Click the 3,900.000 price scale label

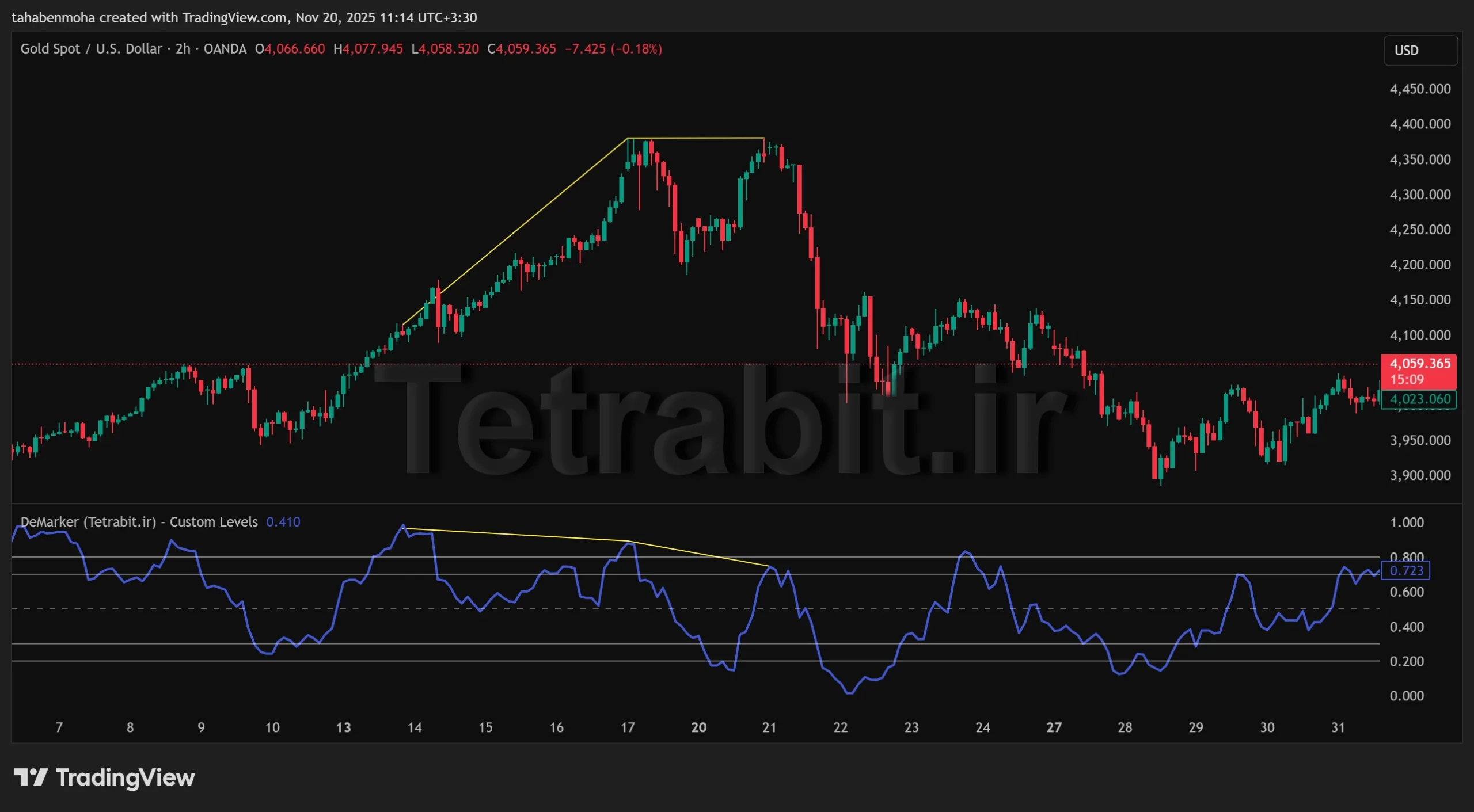click(1420, 475)
